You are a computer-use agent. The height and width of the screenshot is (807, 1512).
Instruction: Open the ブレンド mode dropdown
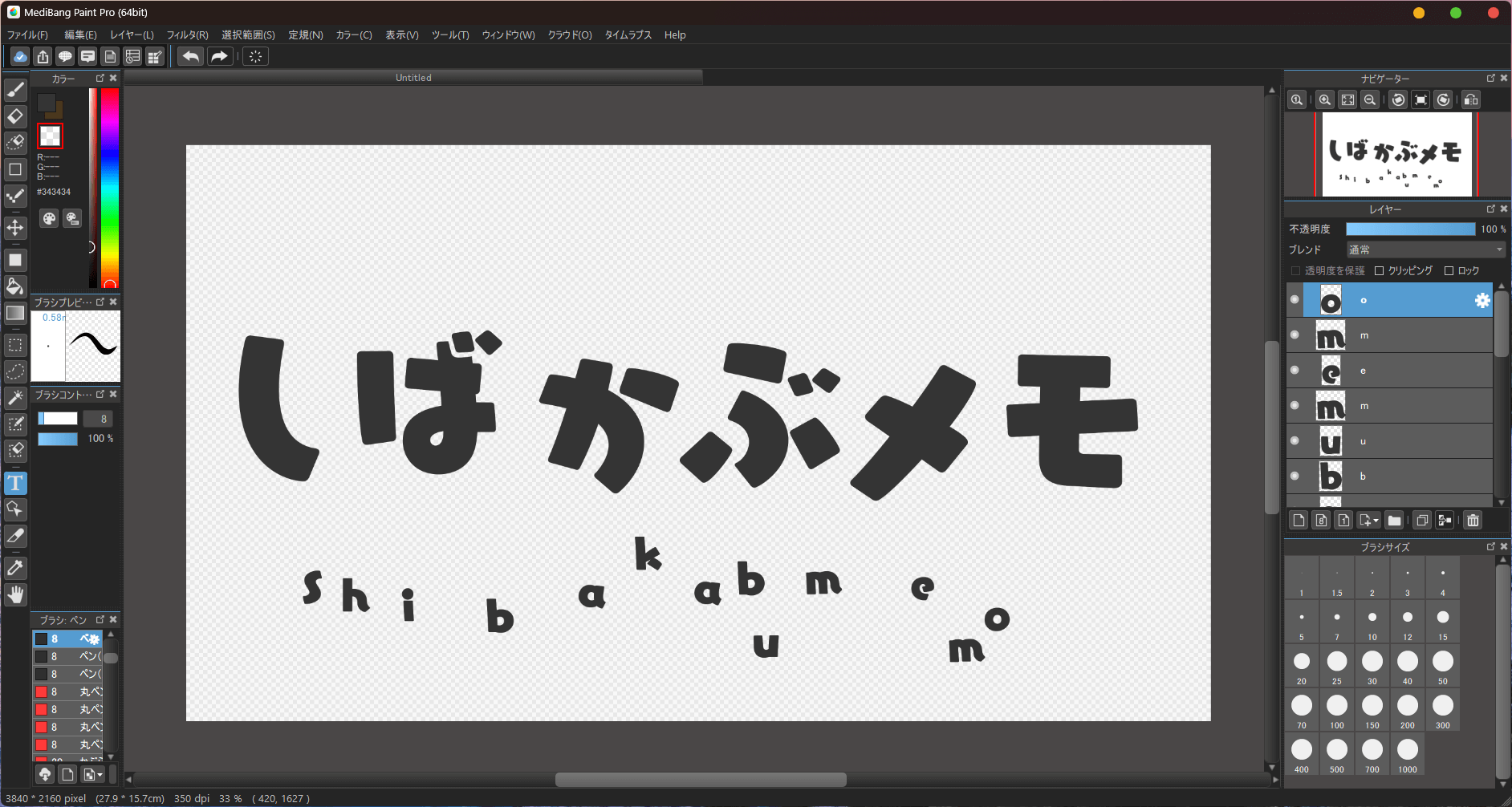(1425, 250)
